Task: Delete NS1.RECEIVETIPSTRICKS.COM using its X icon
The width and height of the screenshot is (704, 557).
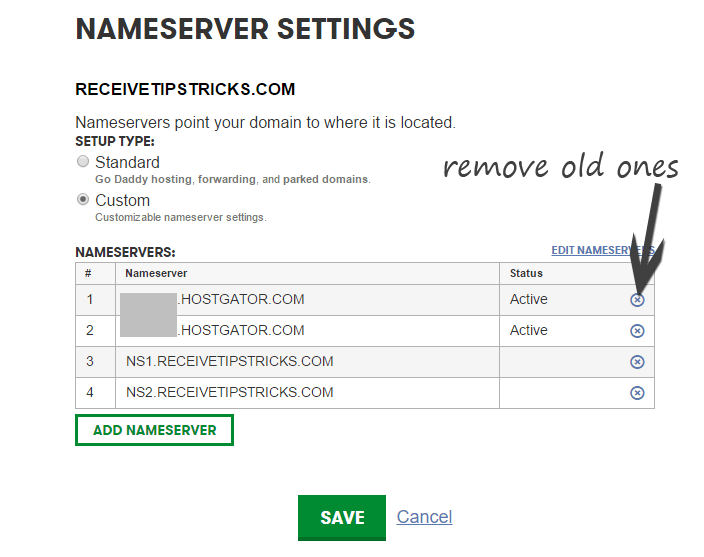Action: pos(637,362)
